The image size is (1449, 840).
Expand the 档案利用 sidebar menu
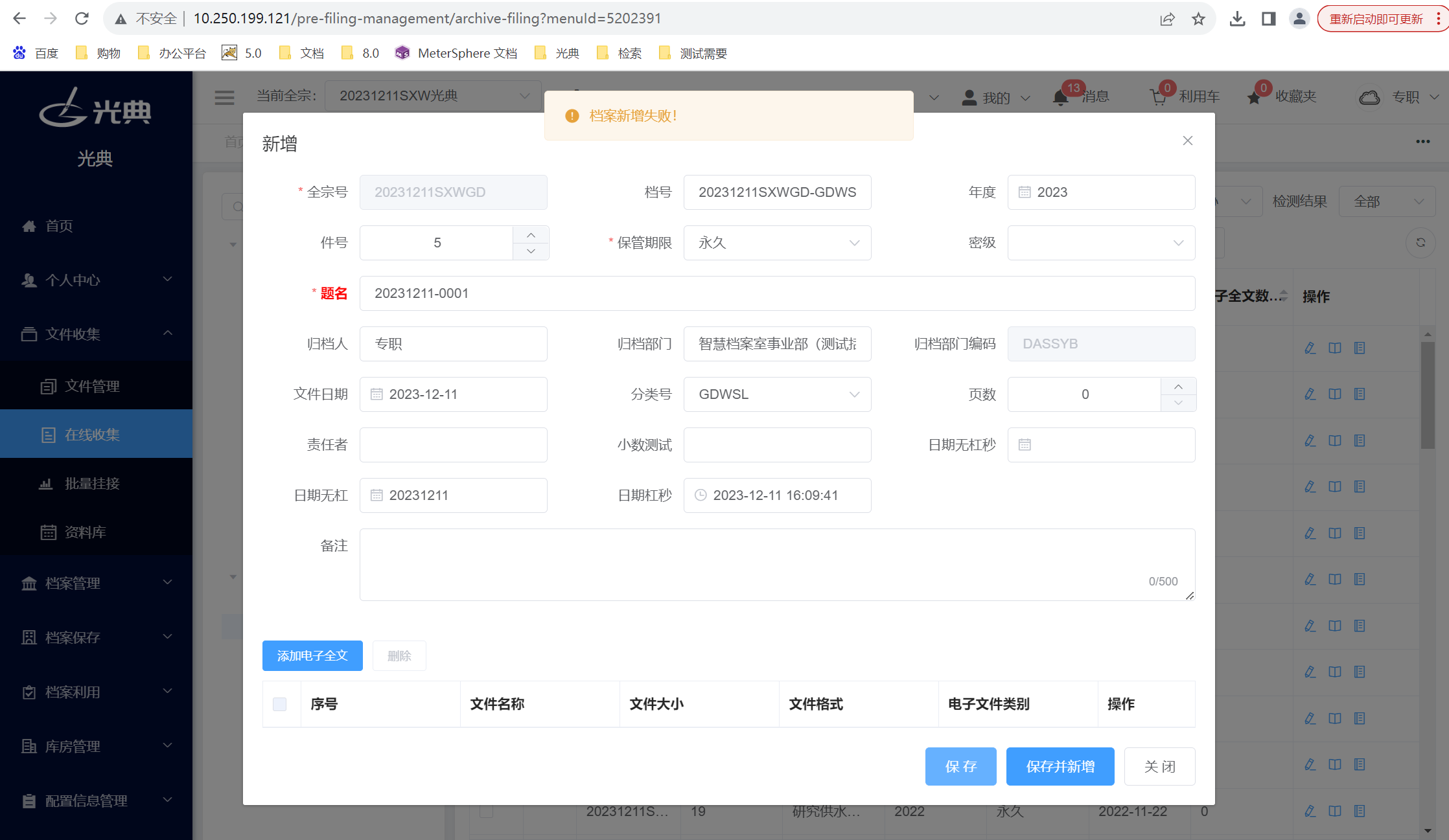[x=96, y=692]
